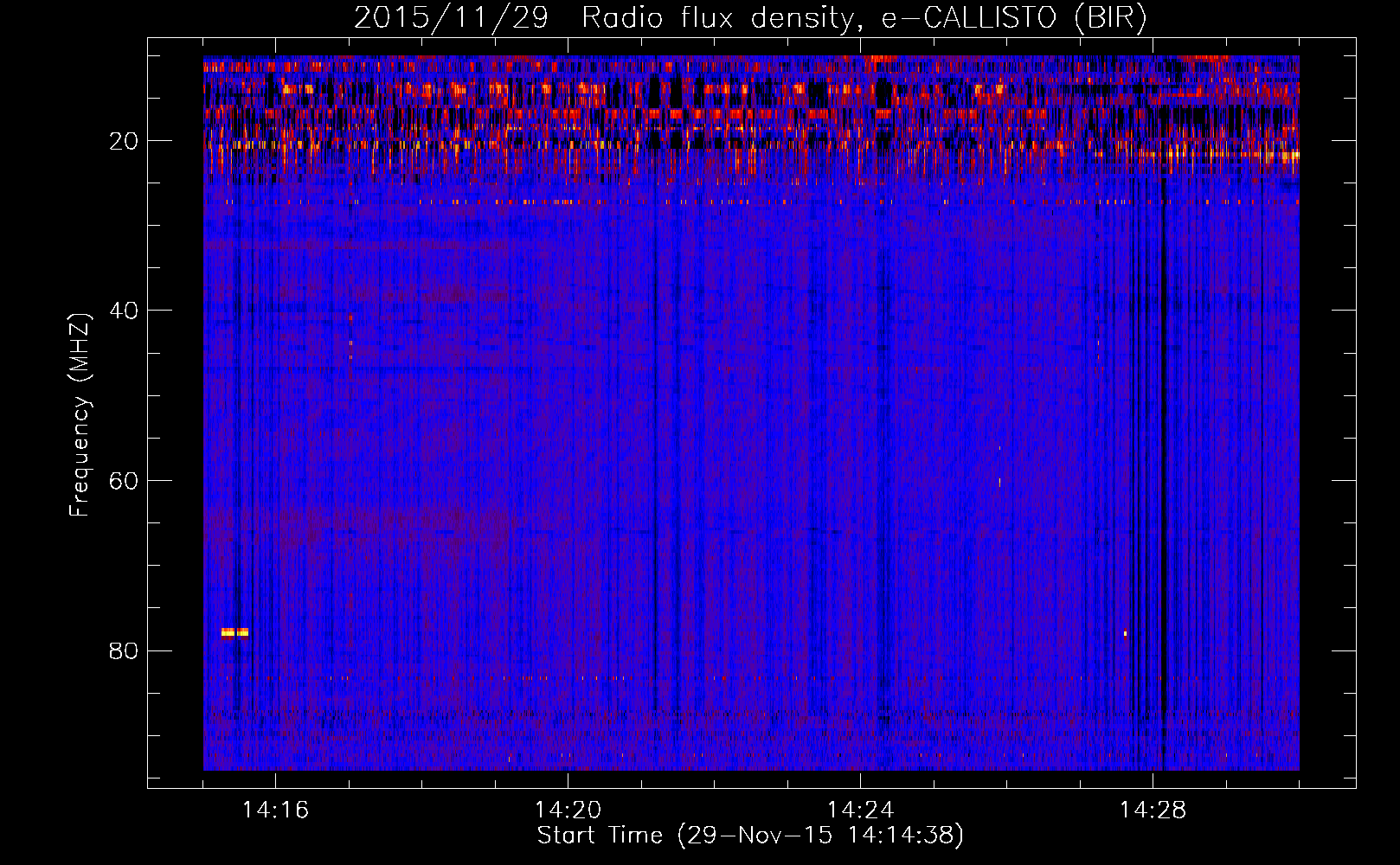Click the orange vertical streak near 14:17 around 42 MHz

pos(350,337)
